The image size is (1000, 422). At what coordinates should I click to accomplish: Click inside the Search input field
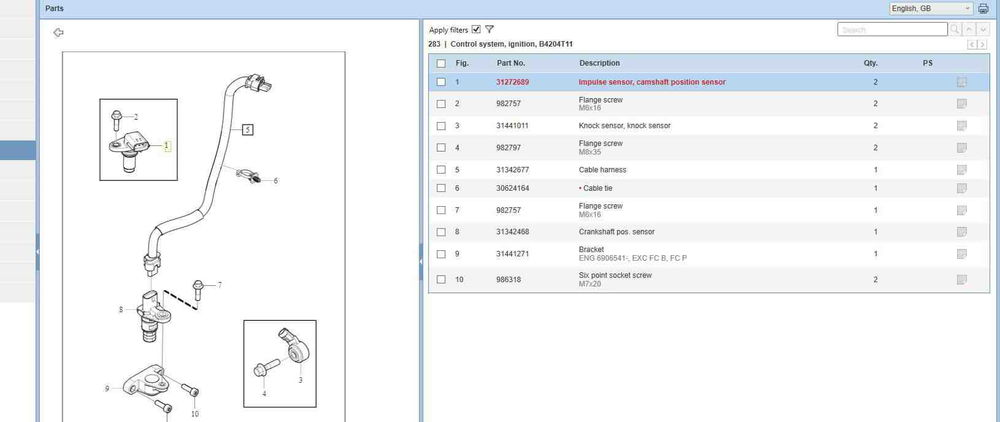(x=890, y=30)
